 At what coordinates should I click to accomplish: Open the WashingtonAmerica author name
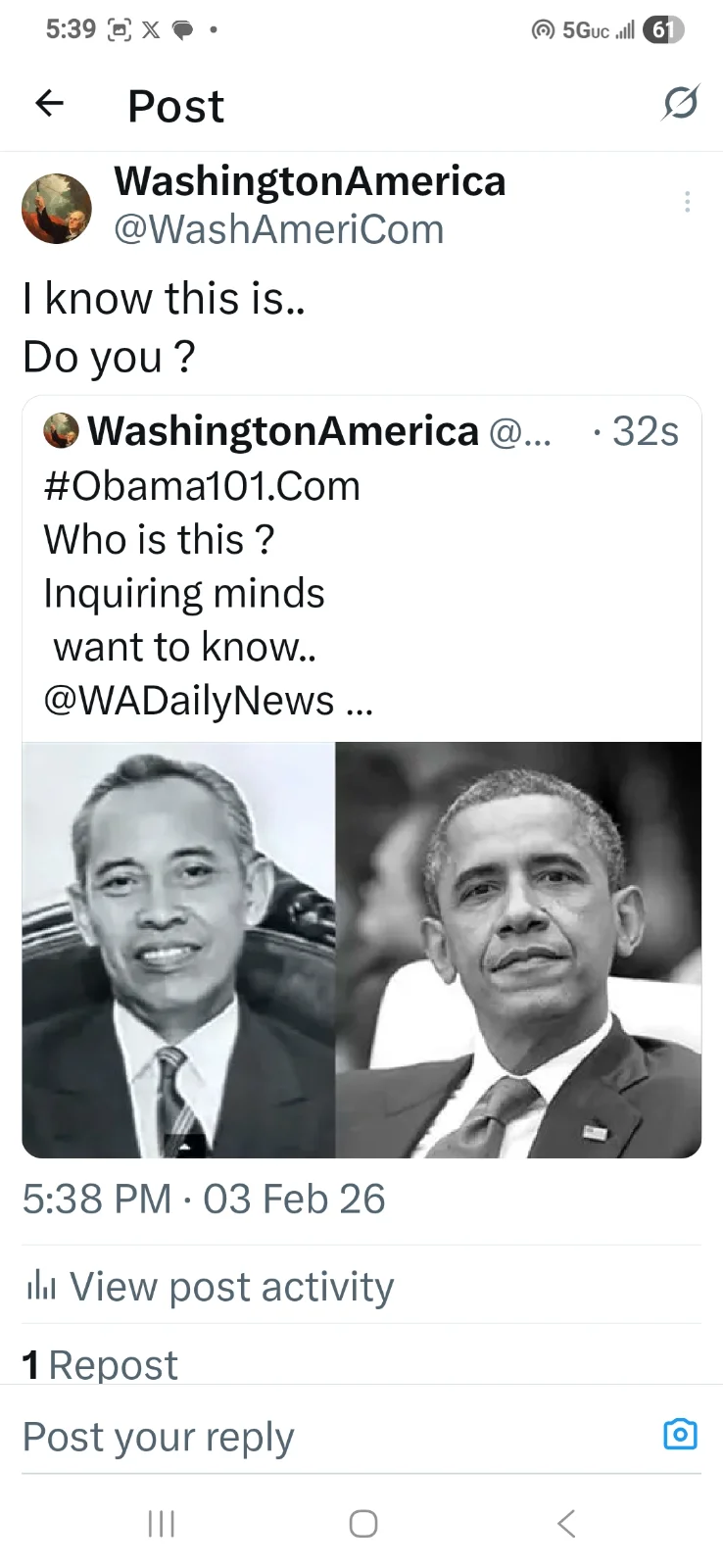tap(310, 181)
